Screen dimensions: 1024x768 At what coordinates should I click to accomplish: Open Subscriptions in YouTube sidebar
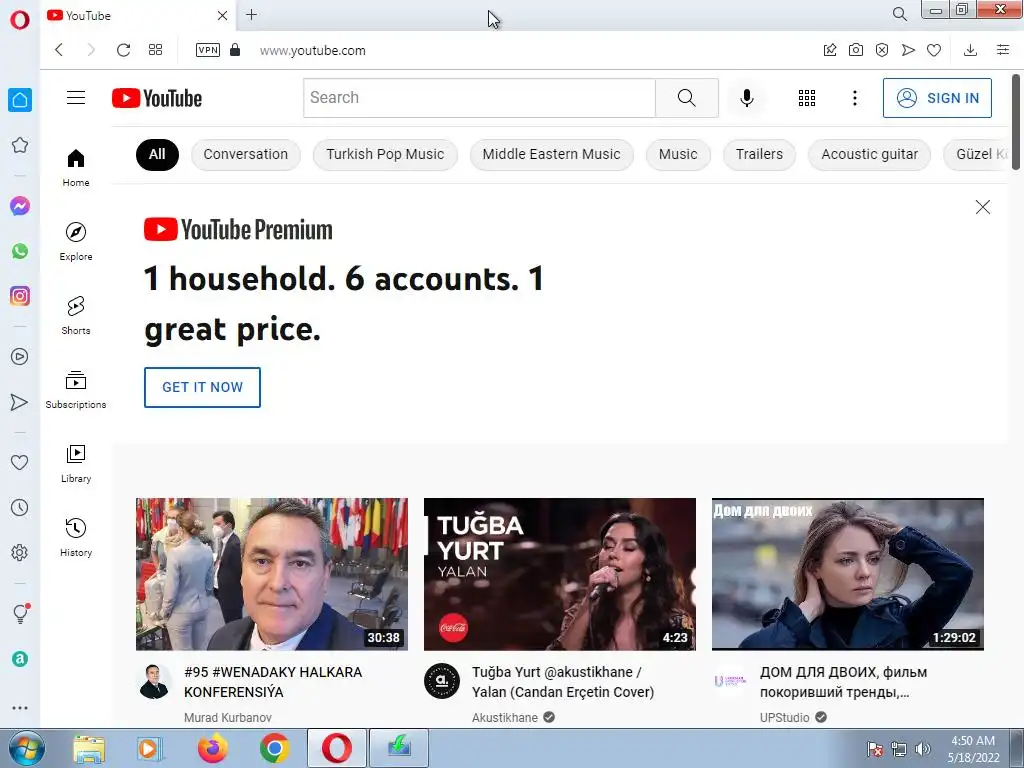[x=76, y=390]
